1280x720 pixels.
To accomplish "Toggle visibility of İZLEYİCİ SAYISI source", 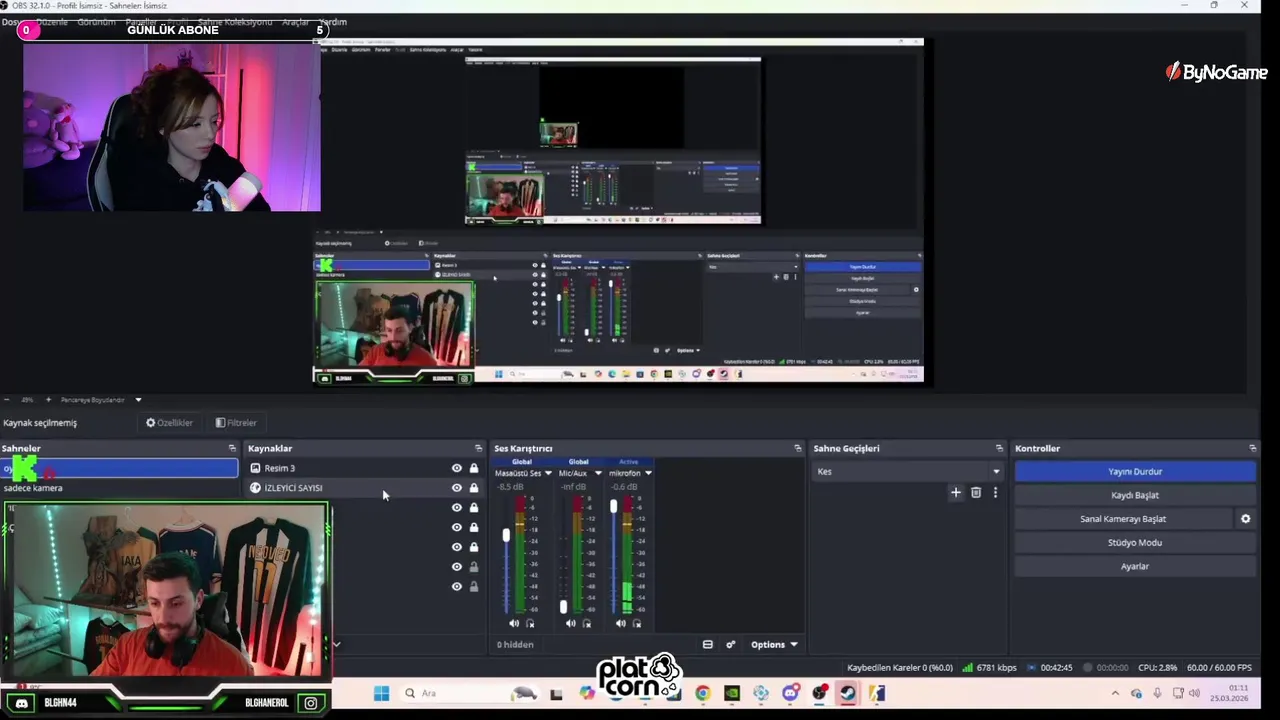I will pyautogui.click(x=457, y=488).
